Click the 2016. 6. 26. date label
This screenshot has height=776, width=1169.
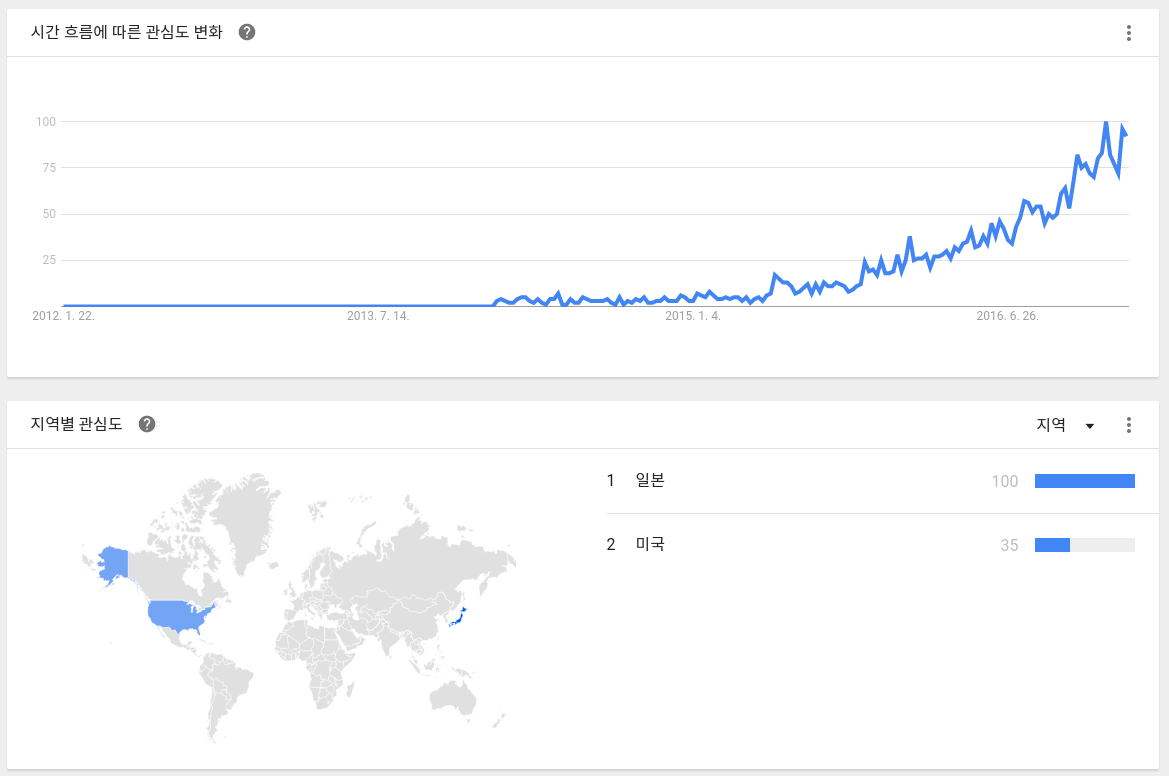(x=1007, y=316)
